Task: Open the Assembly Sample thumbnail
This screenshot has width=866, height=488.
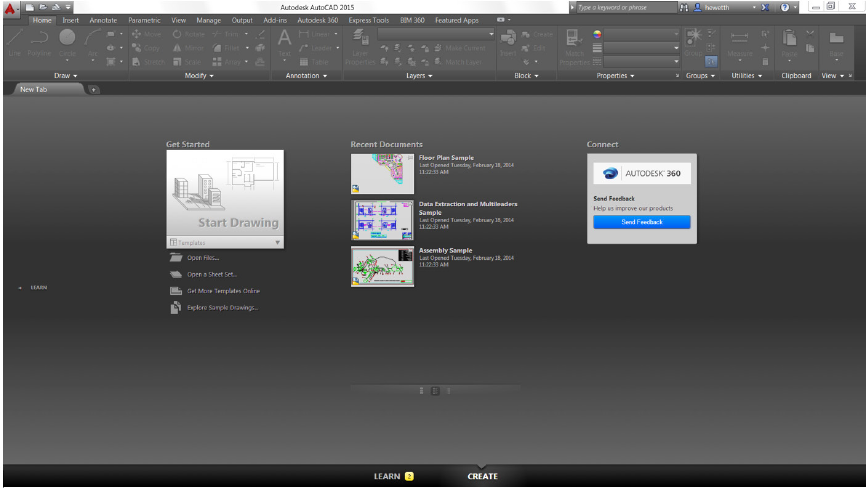Action: 382,267
